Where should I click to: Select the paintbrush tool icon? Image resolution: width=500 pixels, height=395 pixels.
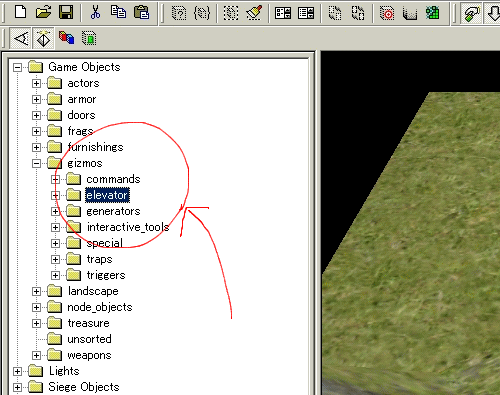(254, 13)
